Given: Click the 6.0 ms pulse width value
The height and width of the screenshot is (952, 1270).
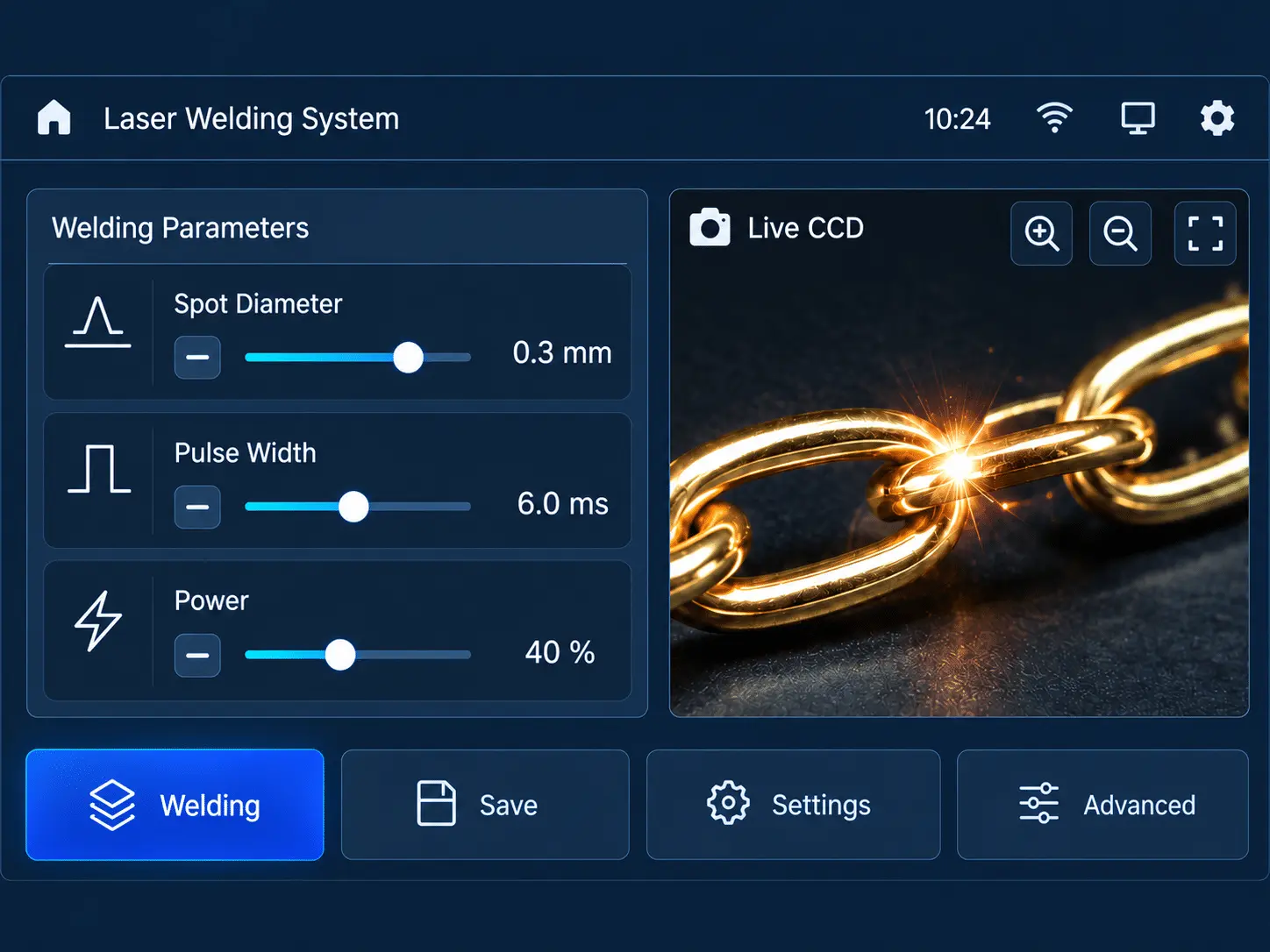Looking at the screenshot, I should 562,504.
